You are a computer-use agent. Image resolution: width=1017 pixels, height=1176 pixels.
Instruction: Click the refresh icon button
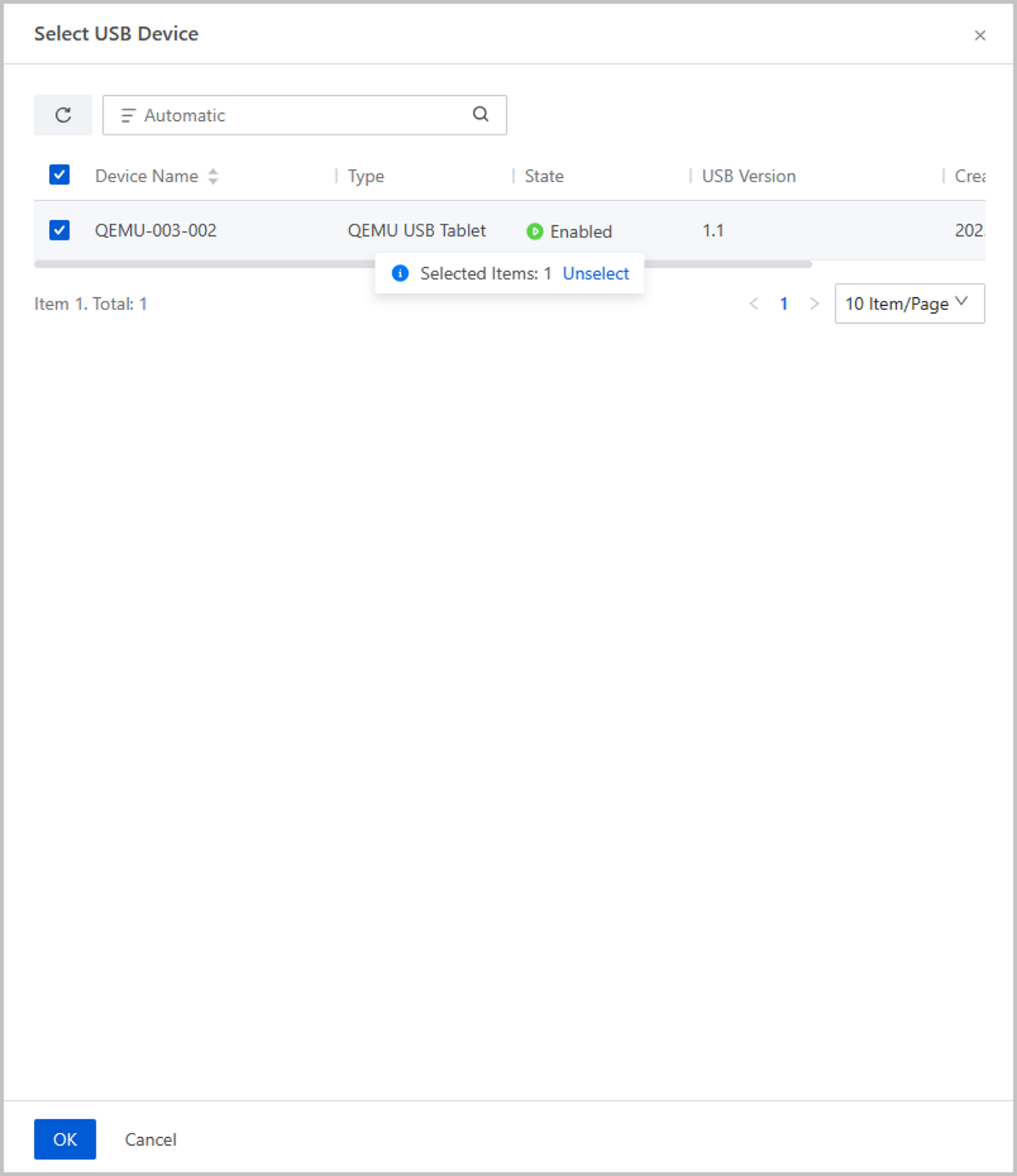[x=63, y=115]
